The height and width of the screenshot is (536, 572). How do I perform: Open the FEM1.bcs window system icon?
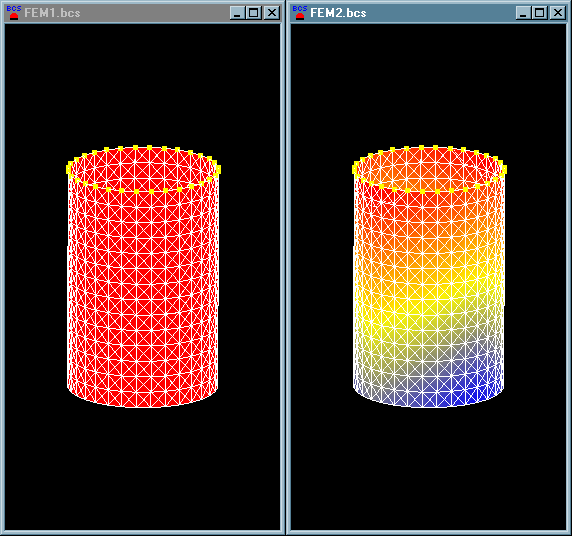point(14,13)
